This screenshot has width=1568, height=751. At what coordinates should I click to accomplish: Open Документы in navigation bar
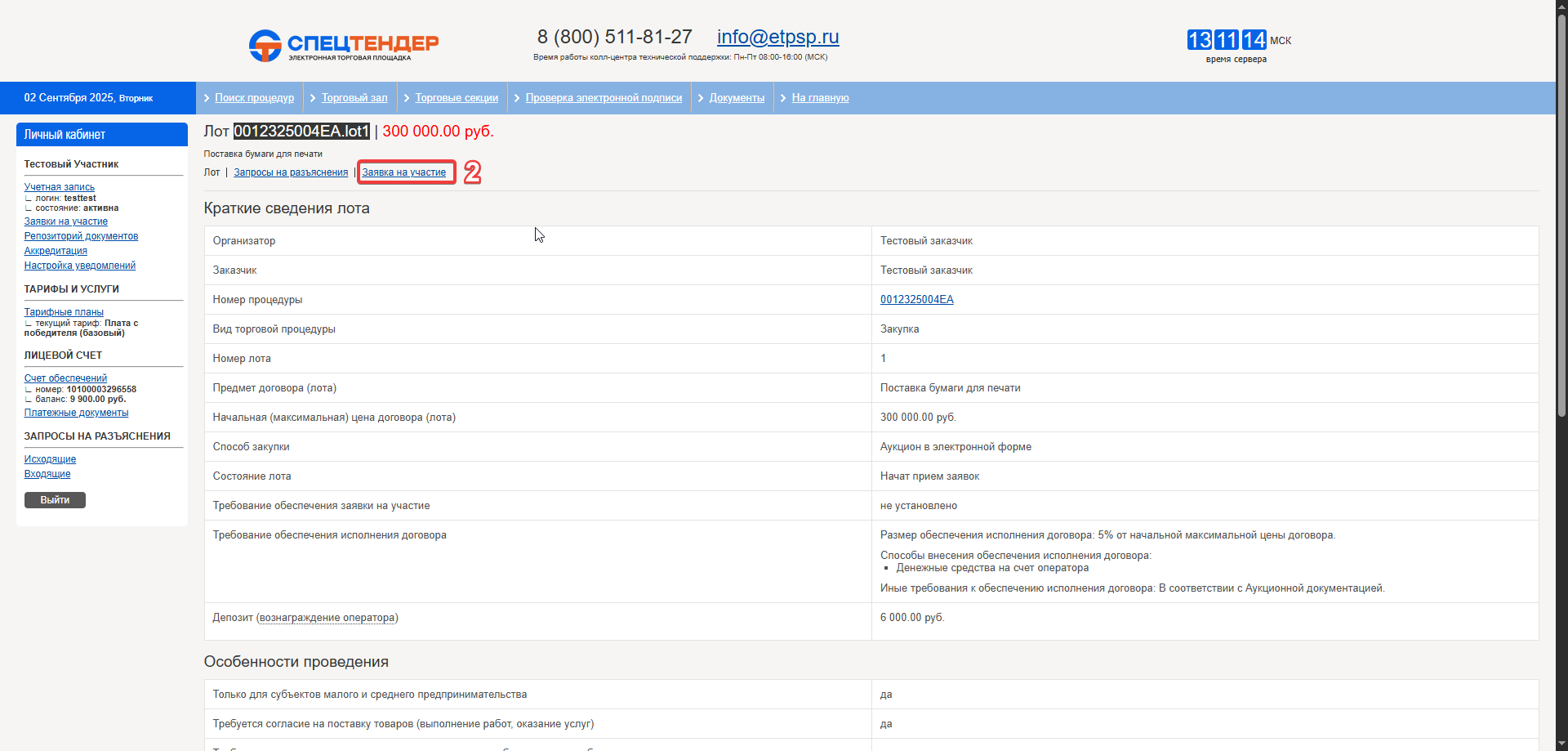737,98
